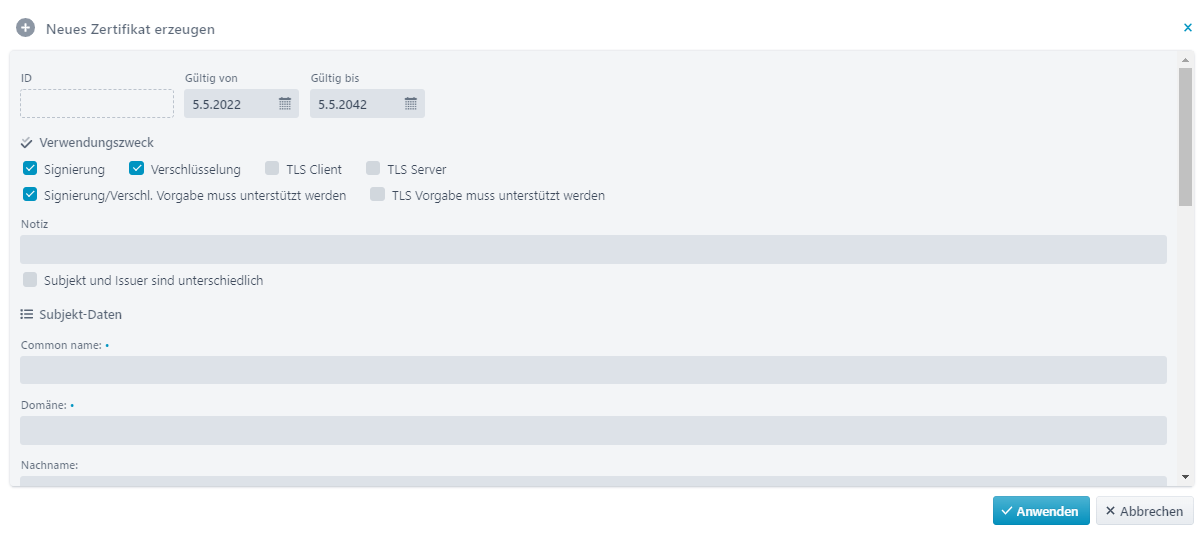Uncheck the Verschlüsselung checkbox

pos(137,169)
